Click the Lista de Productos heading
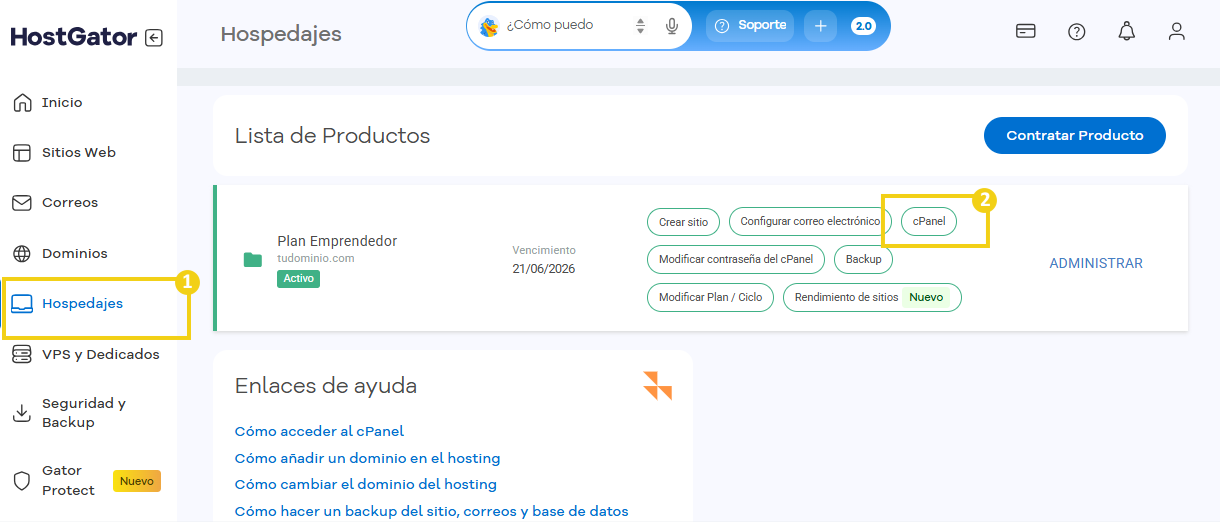1220x522 pixels. tap(332, 136)
